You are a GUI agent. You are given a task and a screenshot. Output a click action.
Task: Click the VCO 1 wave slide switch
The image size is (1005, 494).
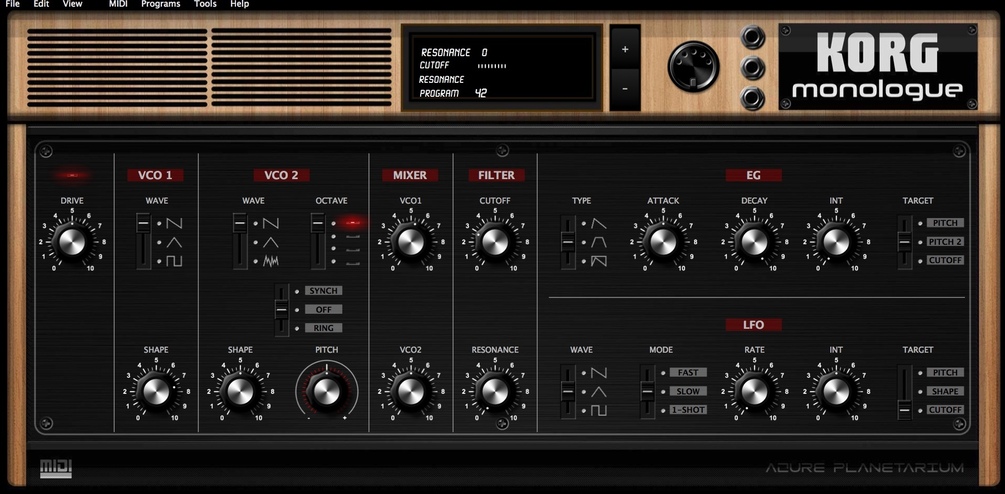[144, 242]
